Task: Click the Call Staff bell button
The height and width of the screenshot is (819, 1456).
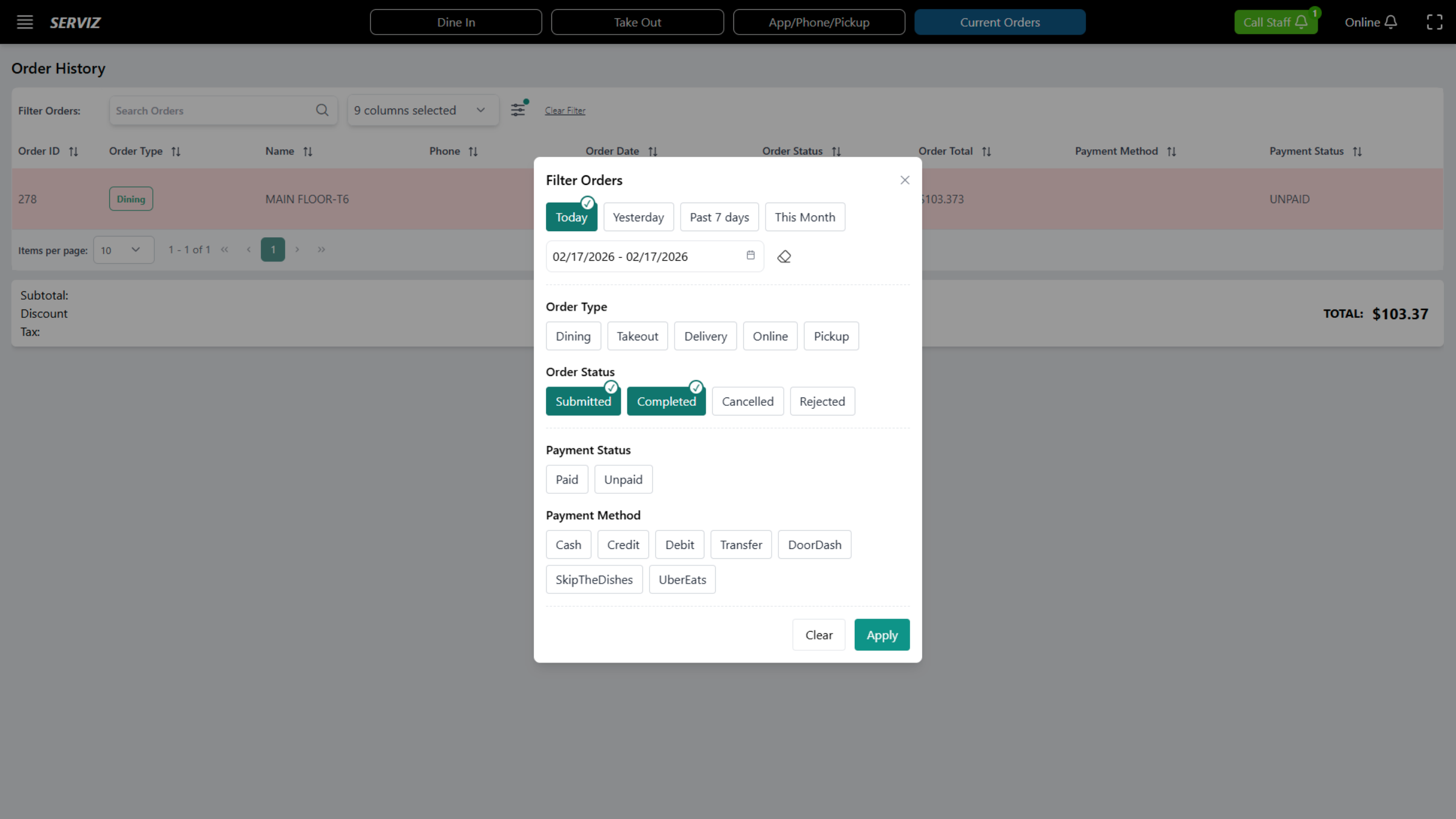Action: coord(1276,22)
